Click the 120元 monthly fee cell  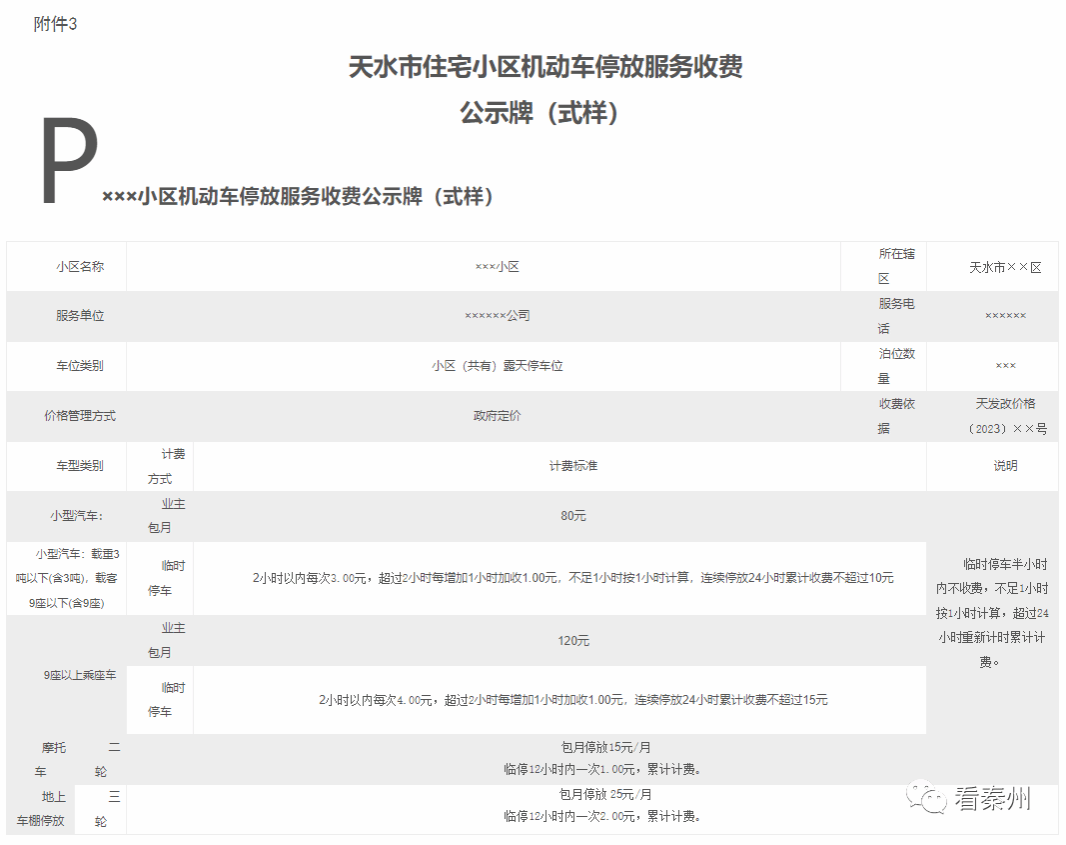tap(573, 641)
